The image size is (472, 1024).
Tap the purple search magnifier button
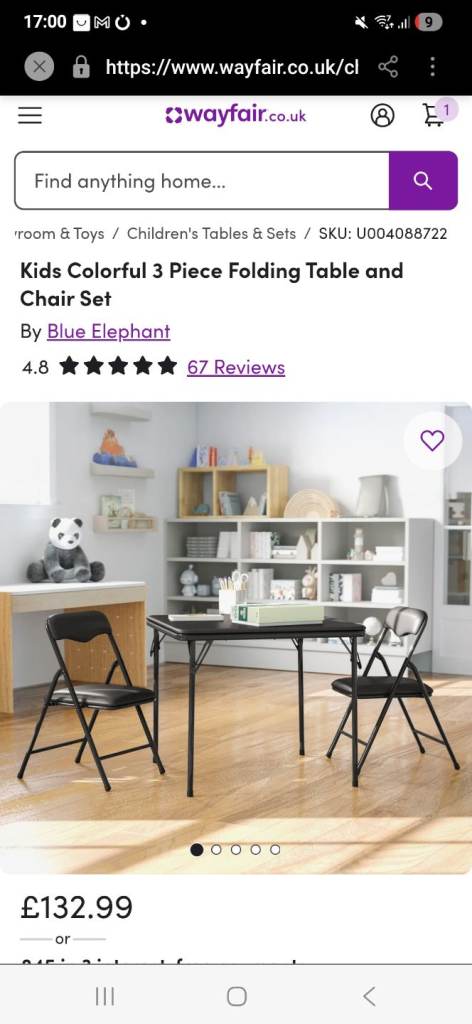click(423, 181)
